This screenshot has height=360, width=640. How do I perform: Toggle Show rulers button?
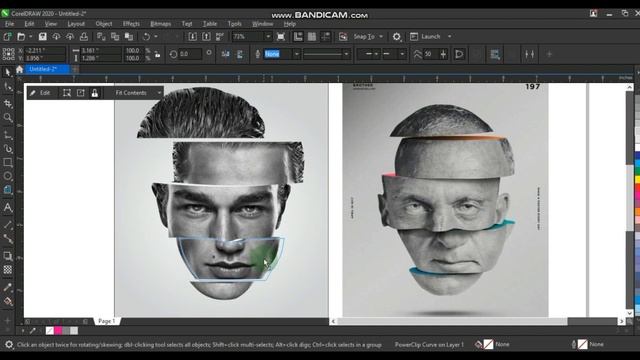[x=298, y=37]
